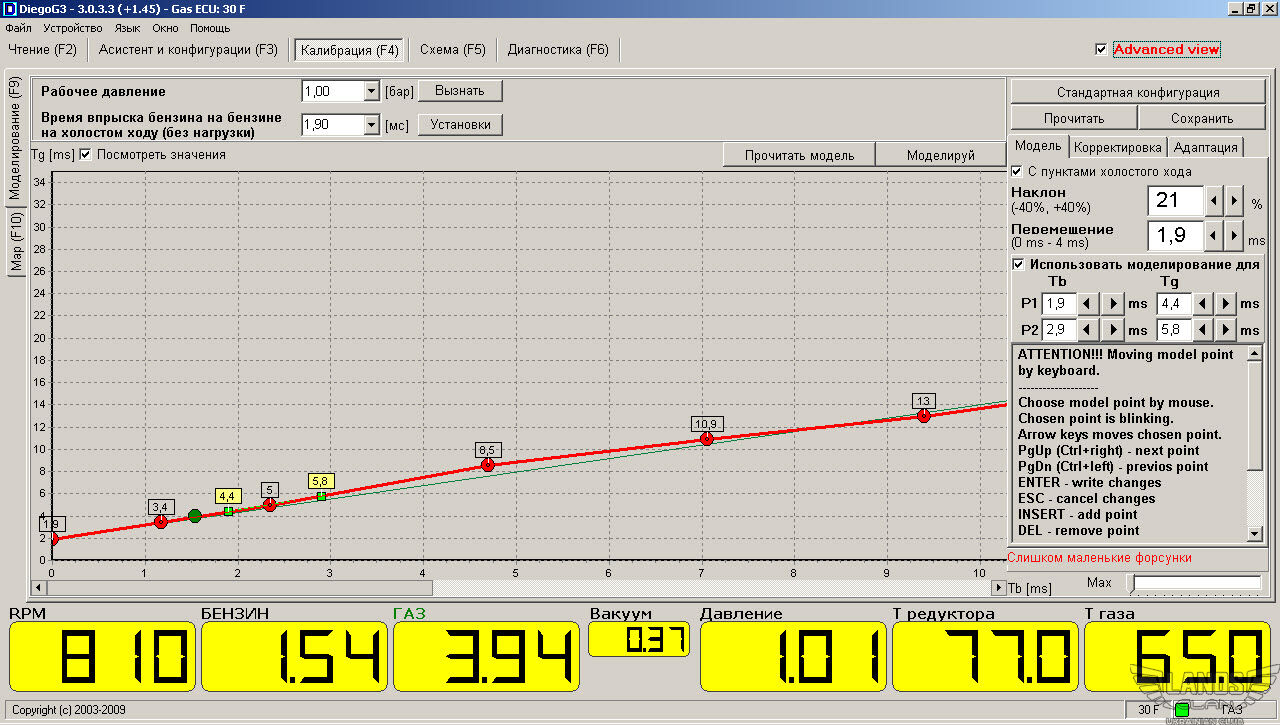1280x725 pixels.
Task: Uncheck Посмотреть значения checkbox
Action: (x=85, y=155)
